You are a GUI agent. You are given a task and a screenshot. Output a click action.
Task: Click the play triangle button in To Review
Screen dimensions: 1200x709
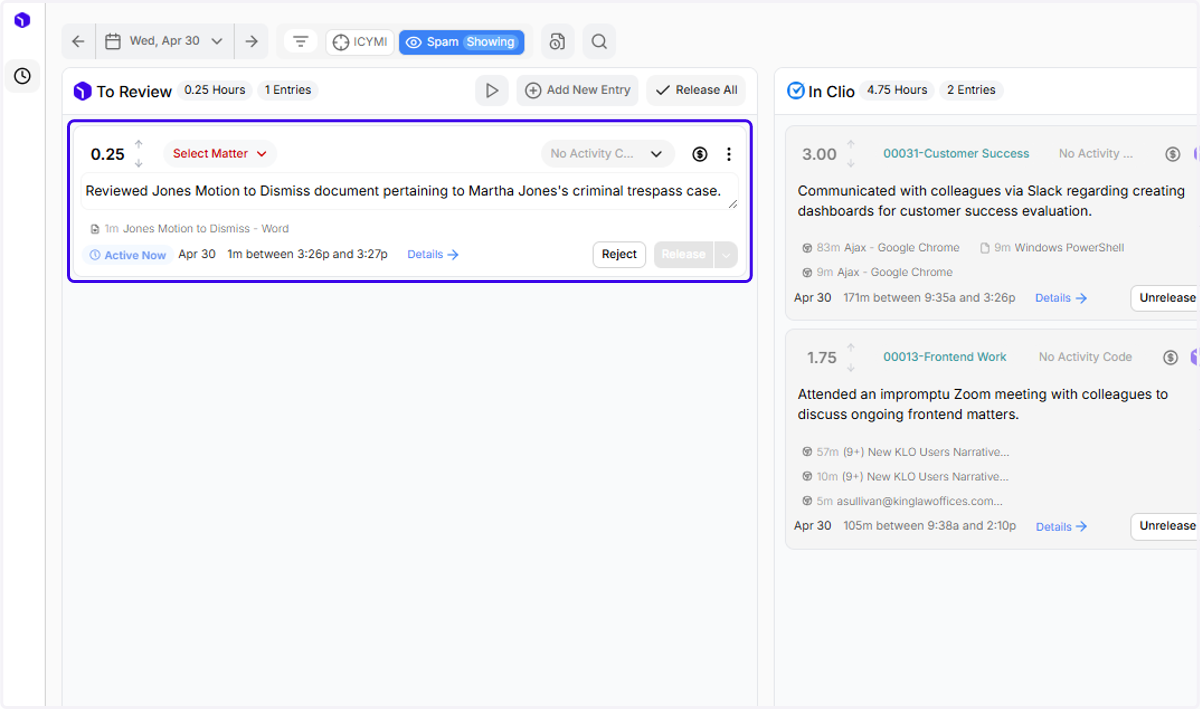[x=491, y=90]
